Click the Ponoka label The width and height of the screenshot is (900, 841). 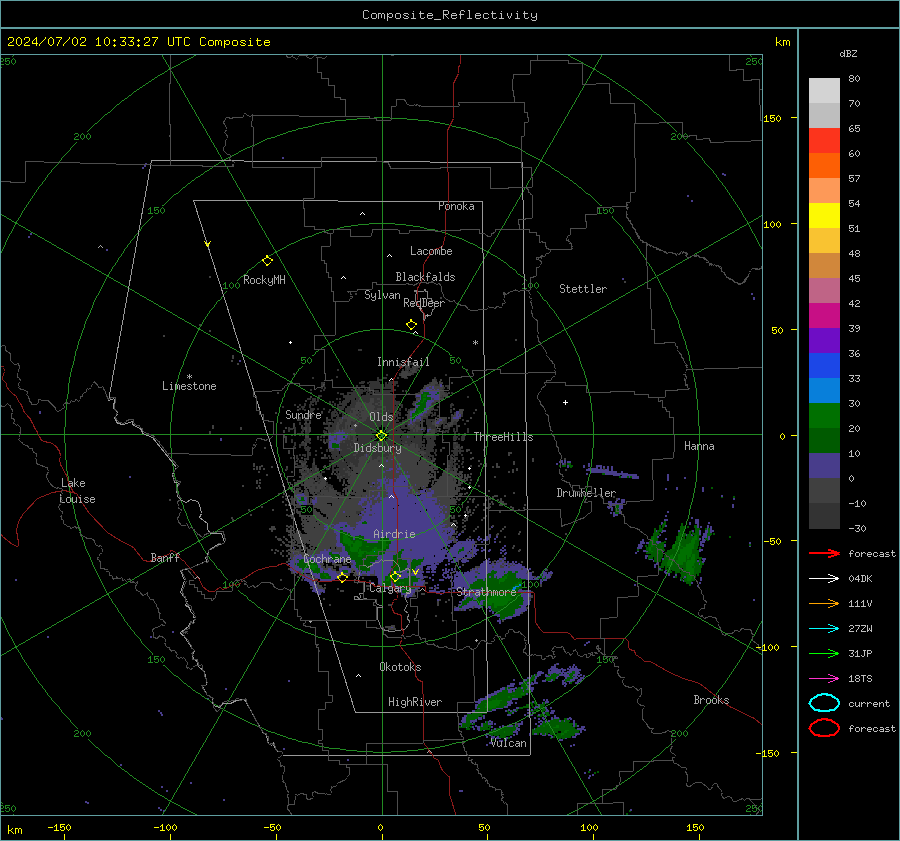coord(456,206)
